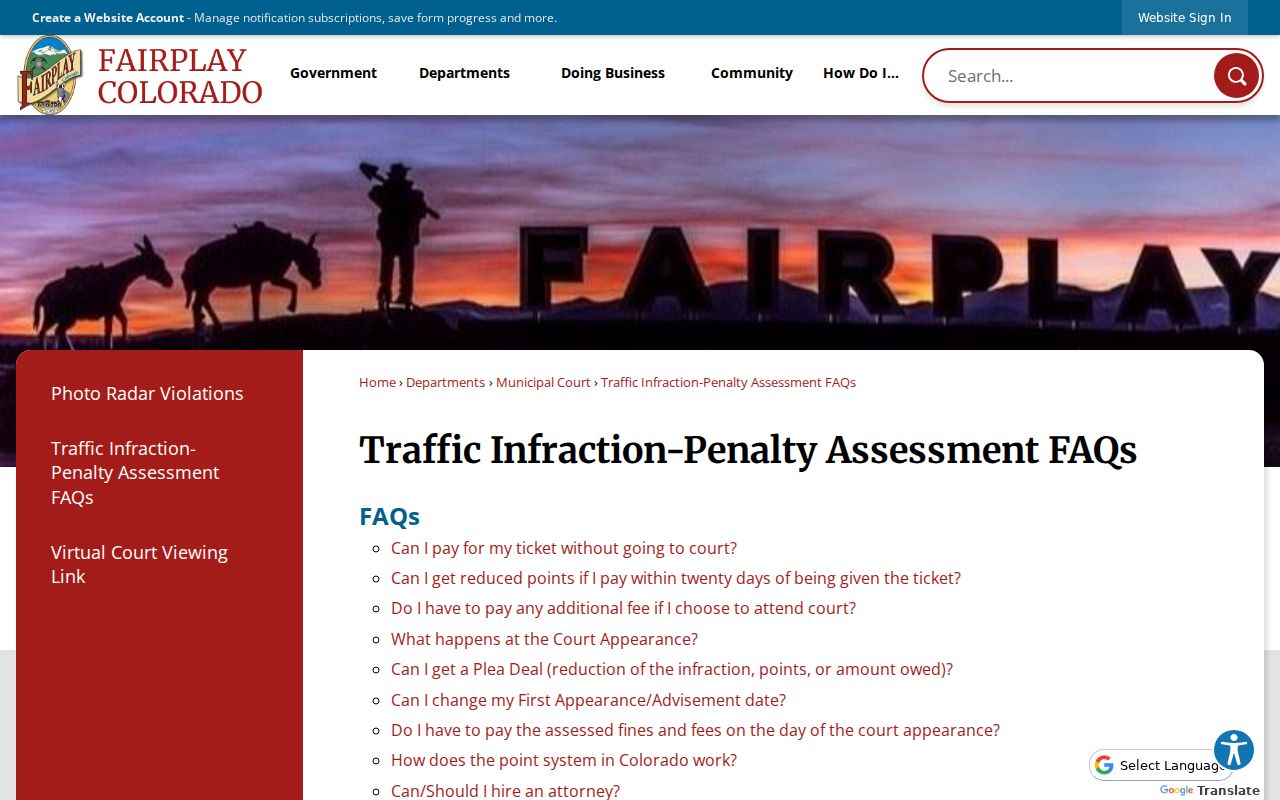Click the Fairplay town seal logo
Image resolution: width=1280 pixels, height=800 pixels.
click(50, 75)
